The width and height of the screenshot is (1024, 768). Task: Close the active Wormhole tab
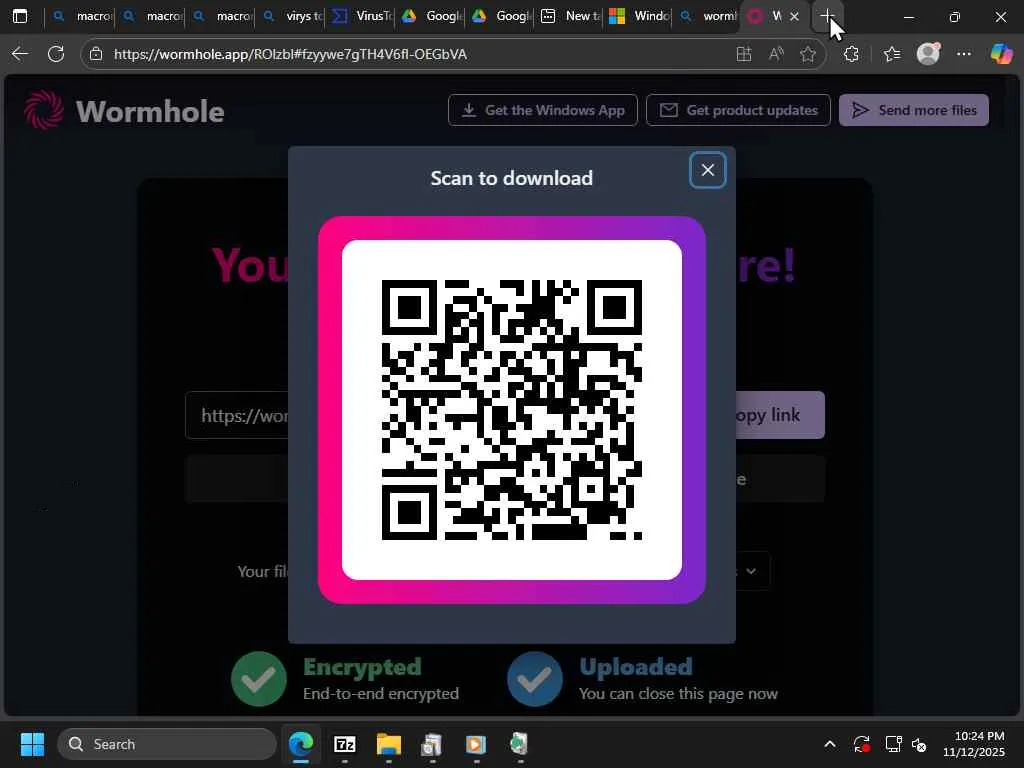pyautogui.click(x=794, y=16)
